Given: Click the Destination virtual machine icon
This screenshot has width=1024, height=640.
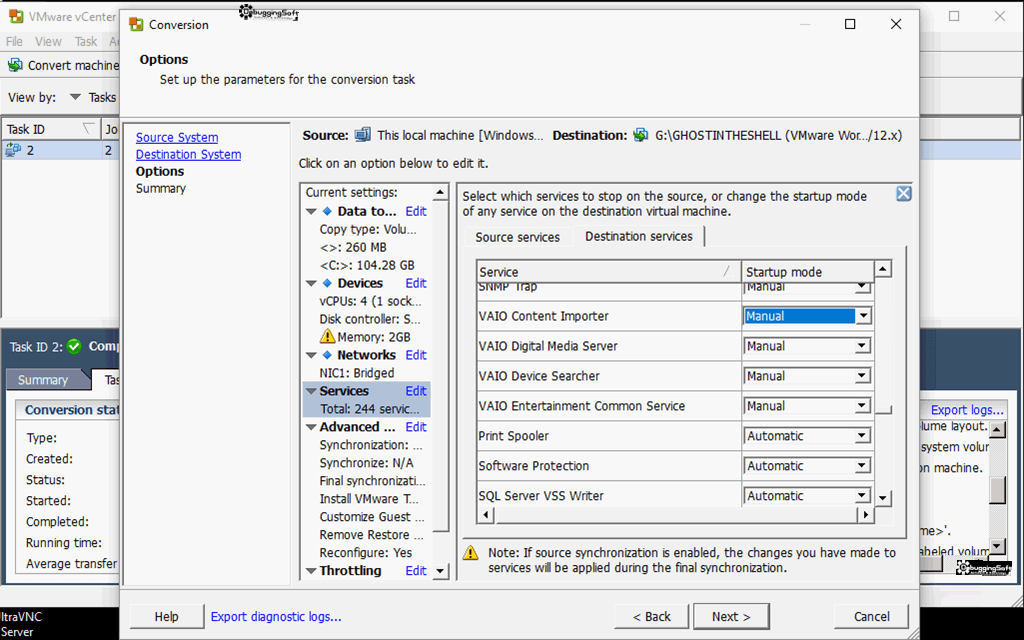Looking at the screenshot, I should pos(641,136).
